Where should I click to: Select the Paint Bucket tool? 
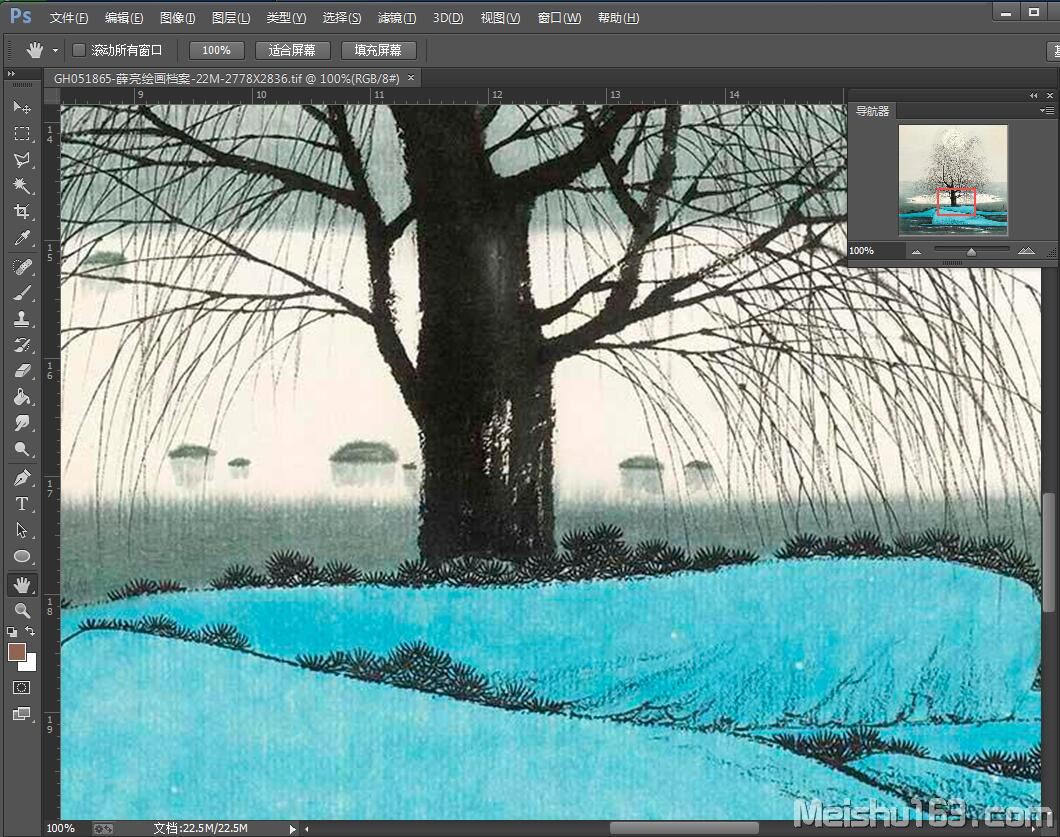point(22,397)
